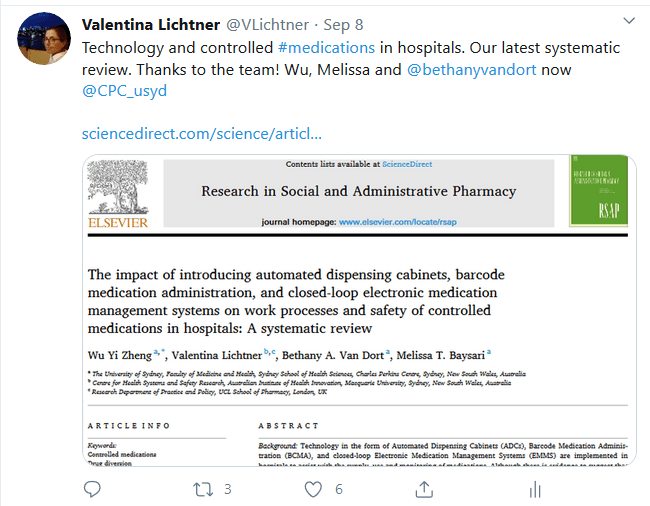Image resolution: width=650 pixels, height=506 pixels.
Task: Open the Sep 8 tweet timestamp
Action: pos(346,23)
